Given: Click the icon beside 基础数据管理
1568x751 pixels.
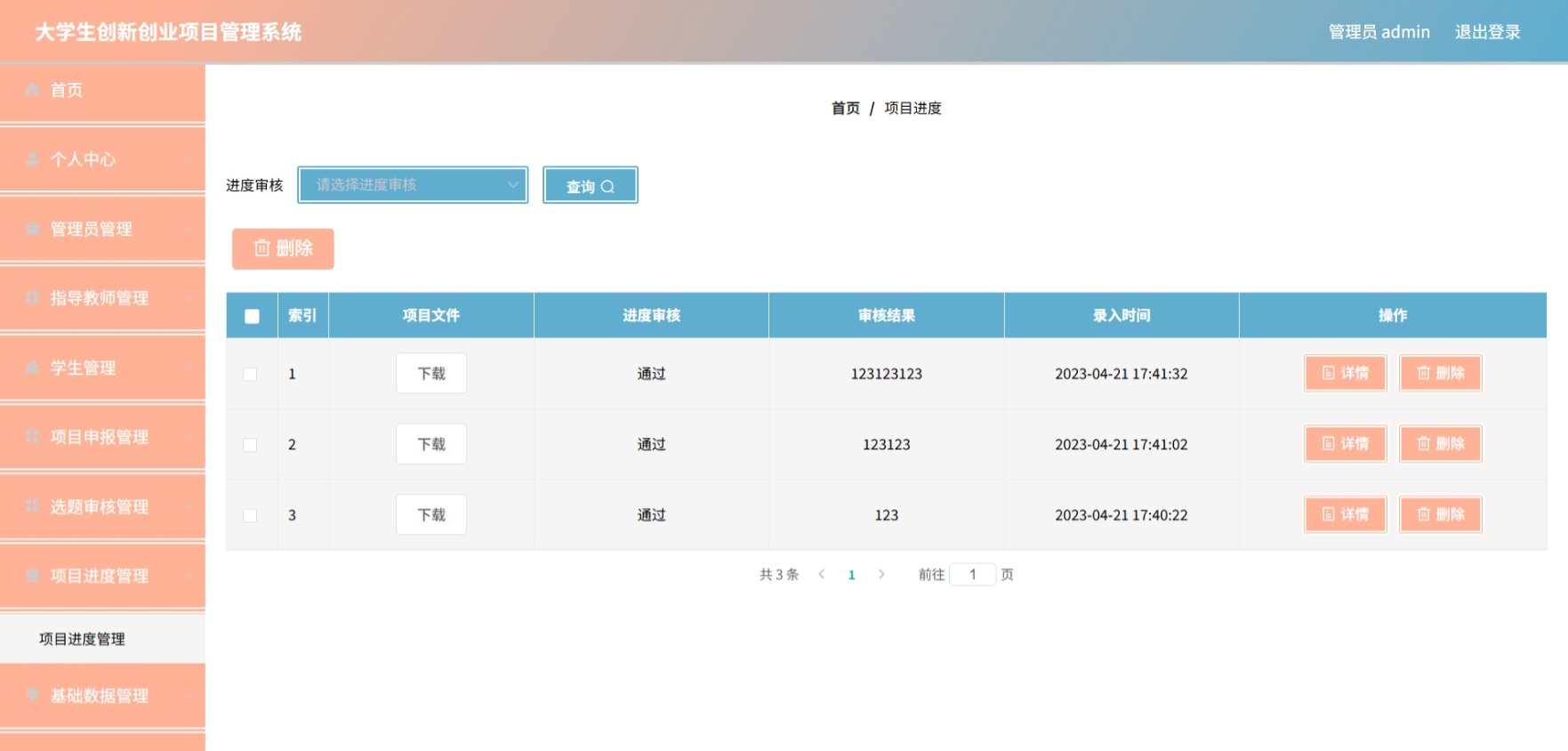Looking at the screenshot, I should tap(33, 696).
